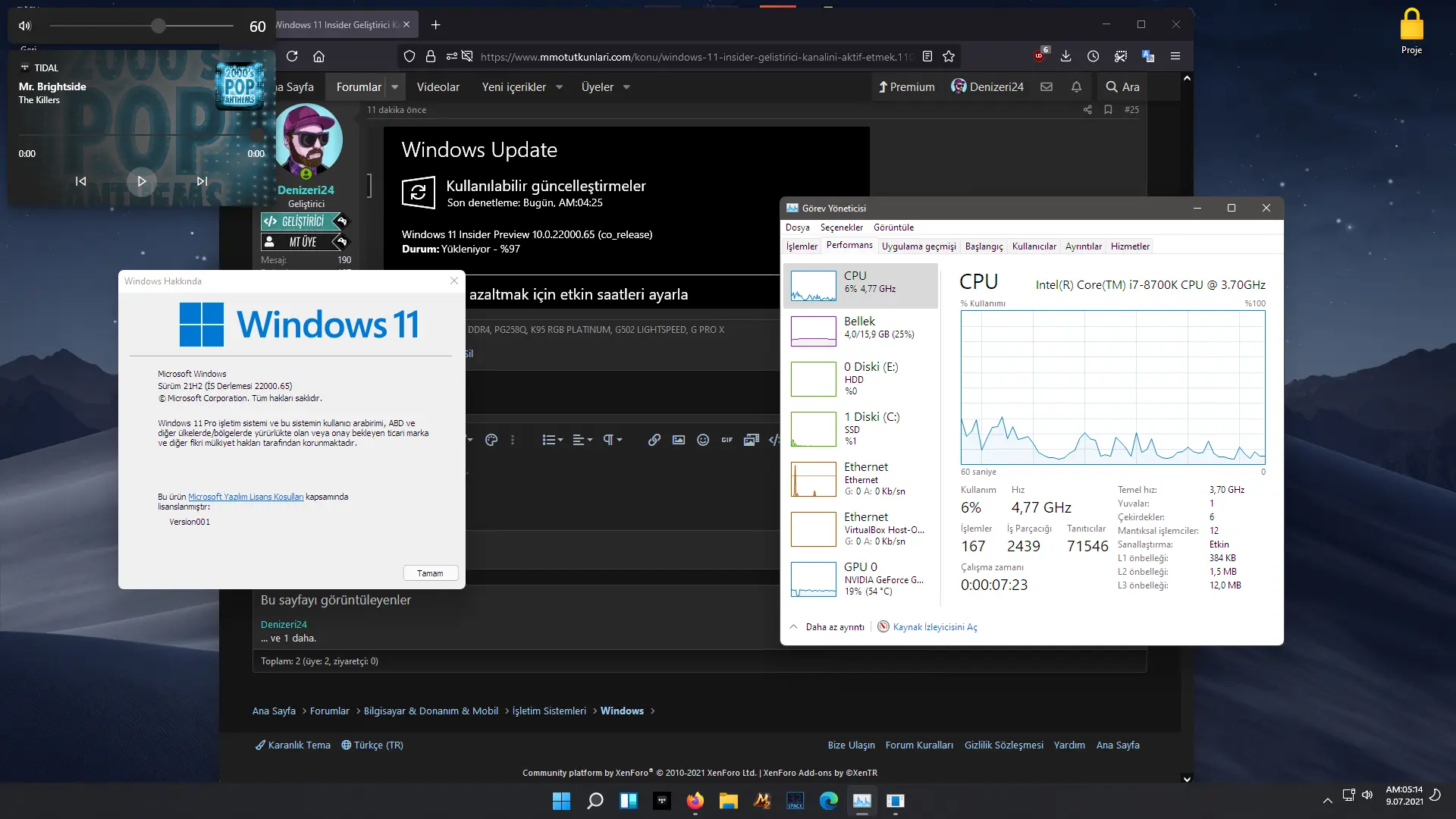The width and height of the screenshot is (1456, 819).
Task: Open the editor list formatting dropdown
Action: 553,440
